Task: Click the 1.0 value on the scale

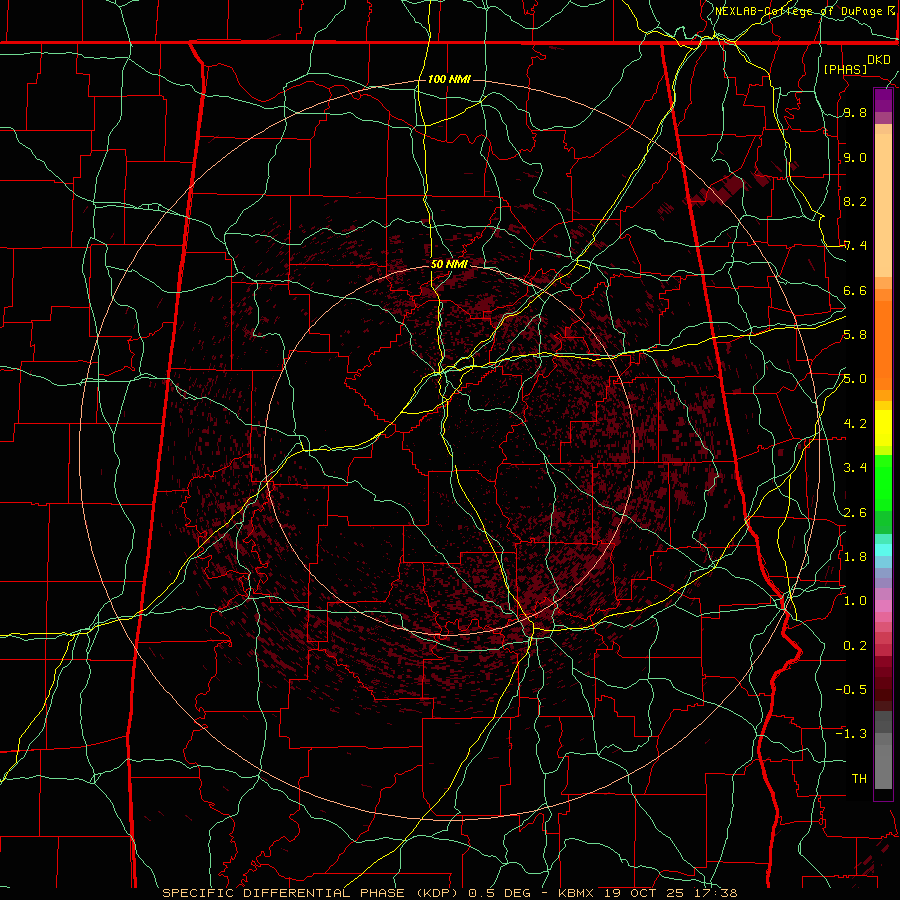Action: click(x=855, y=601)
